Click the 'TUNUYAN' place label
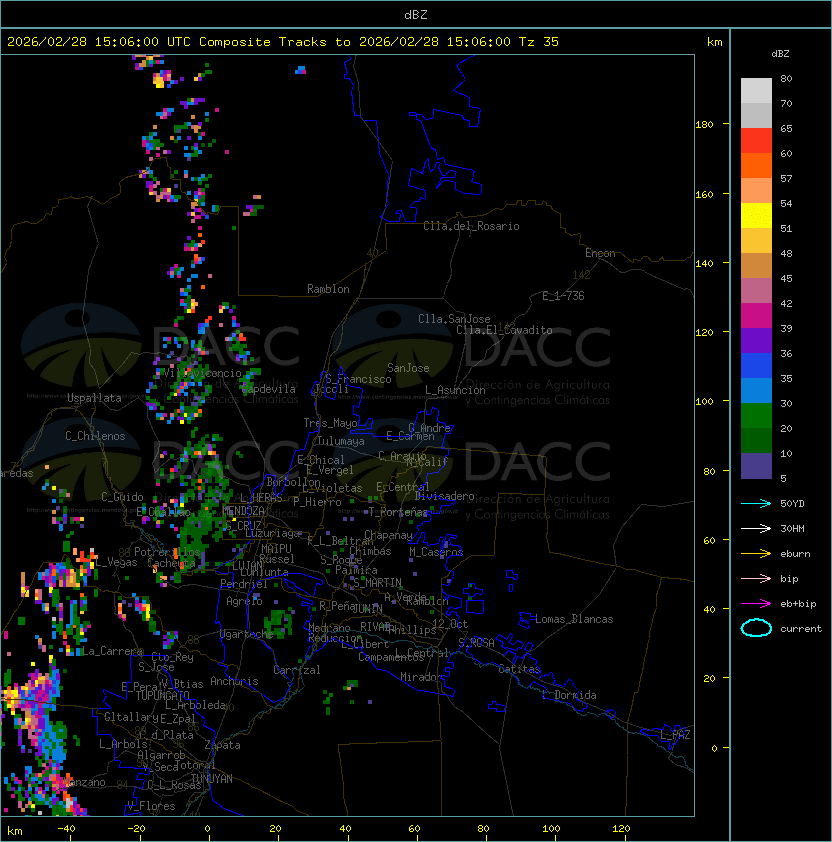This screenshot has width=832, height=842. [x=212, y=779]
